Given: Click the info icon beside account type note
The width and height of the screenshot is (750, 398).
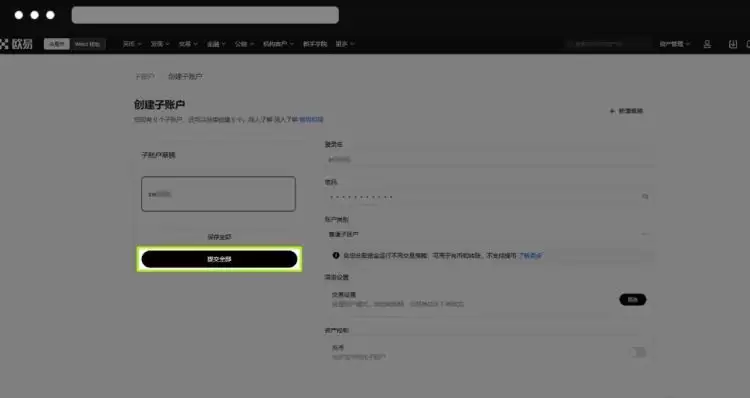Looking at the screenshot, I should pyautogui.click(x=336, y=255).
